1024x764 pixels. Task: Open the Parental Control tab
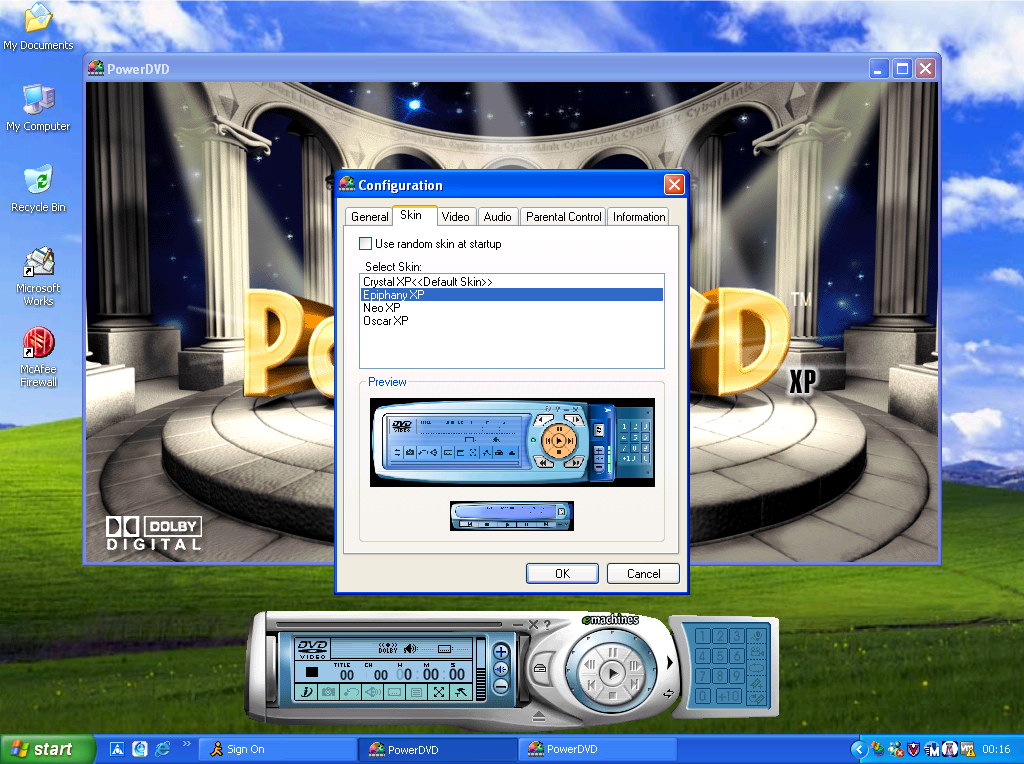[564, 217]
